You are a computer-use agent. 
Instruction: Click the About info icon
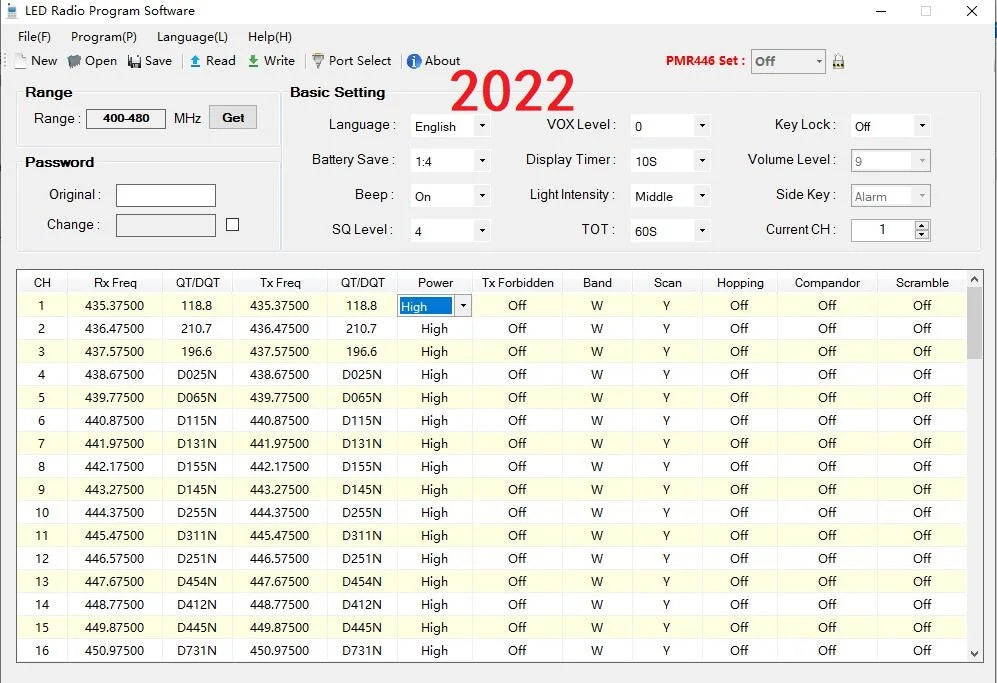coord(414,61)
